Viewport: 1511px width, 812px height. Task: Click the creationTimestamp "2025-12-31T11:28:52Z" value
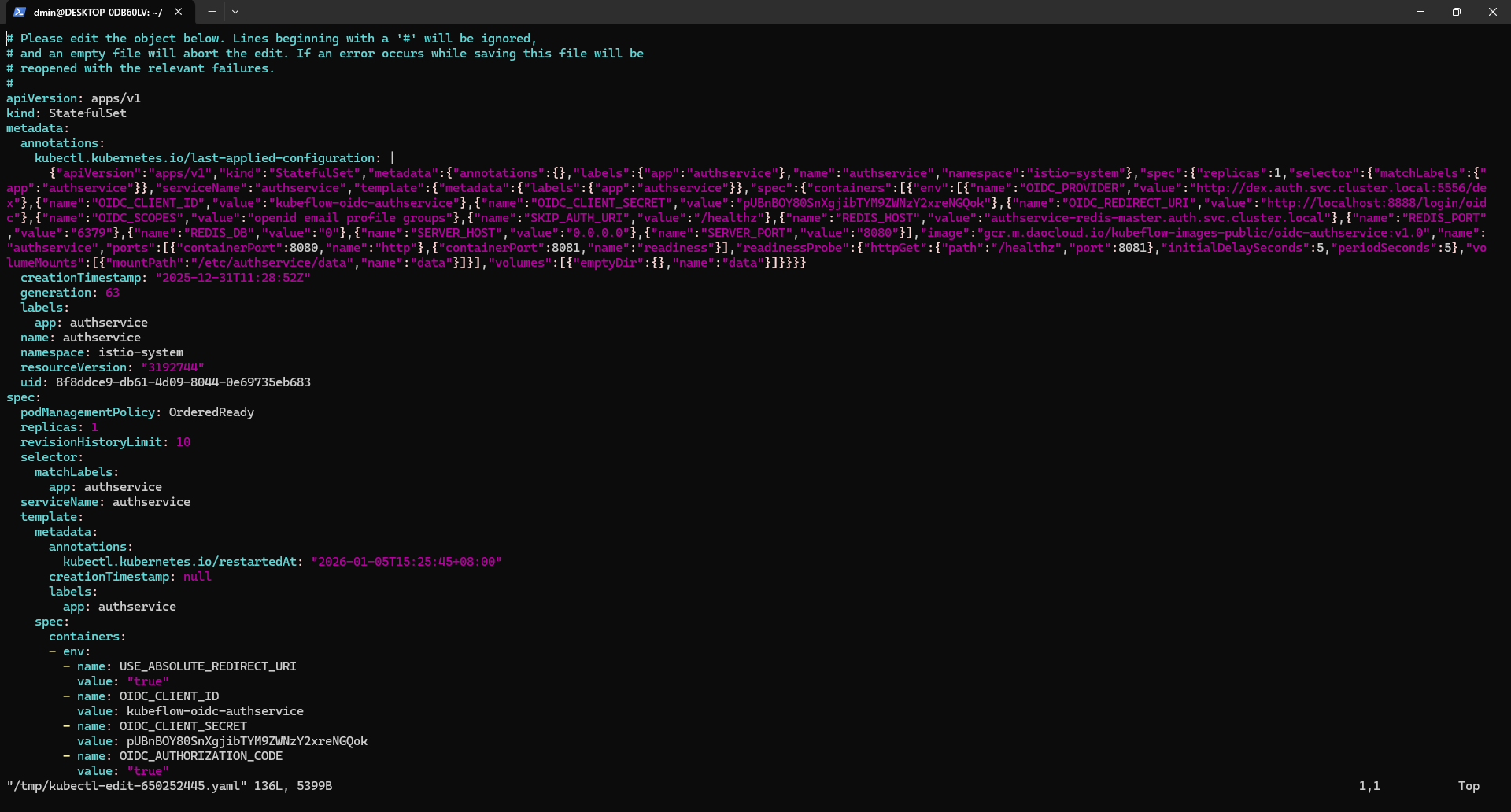(x=233, y=278)
